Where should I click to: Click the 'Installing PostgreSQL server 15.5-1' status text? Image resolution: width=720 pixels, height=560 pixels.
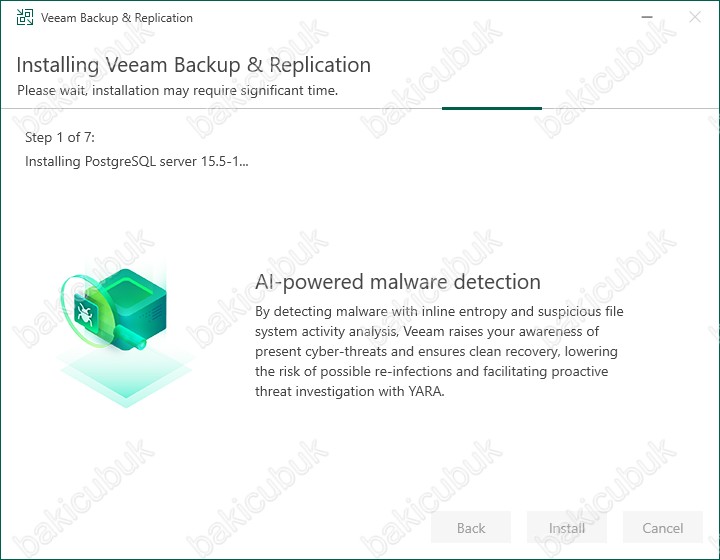136,162
